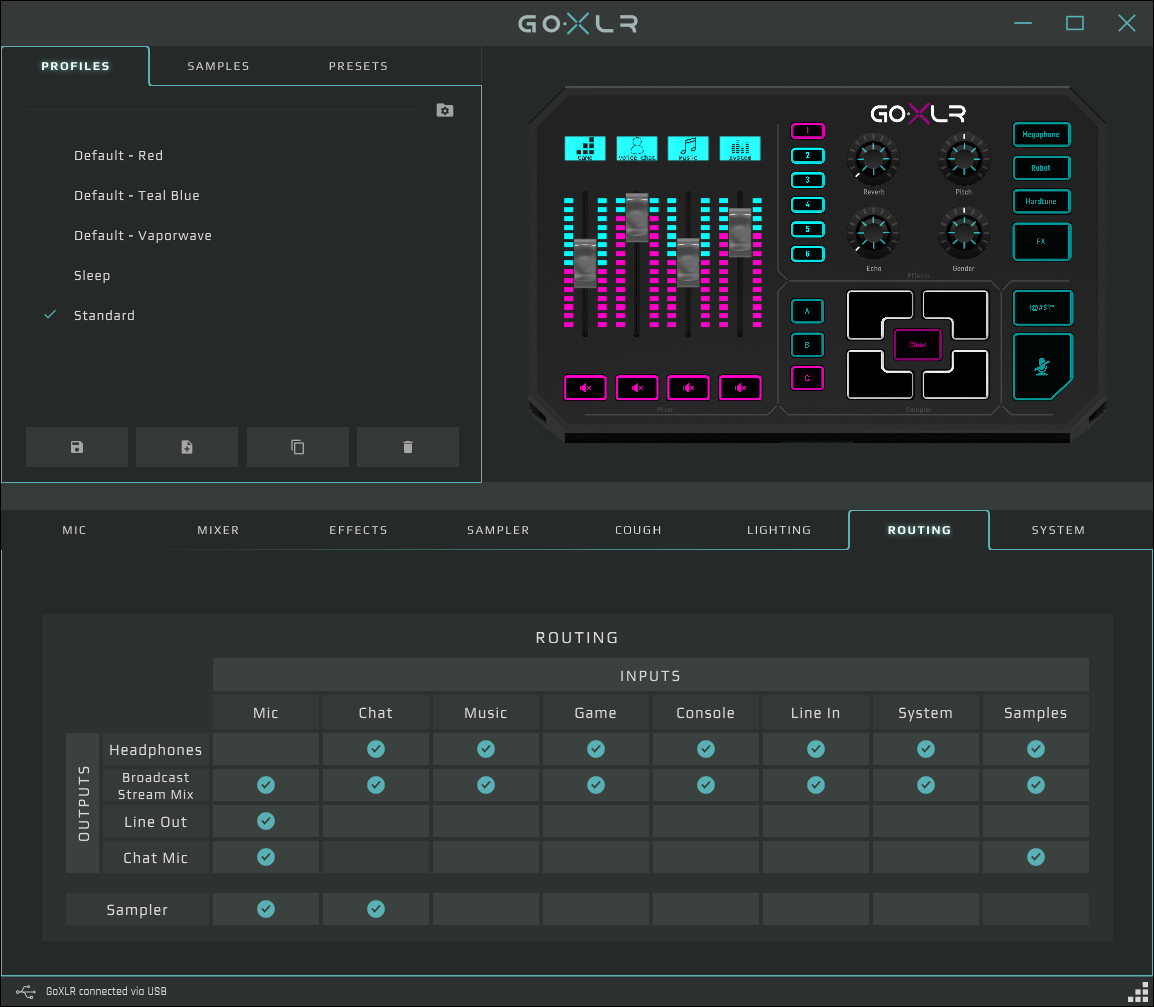Image resolution: width=1154 pixels, height=1007 pixels.
Task: Enable Mic routing to Headphones
Action: tap(266, 749)
